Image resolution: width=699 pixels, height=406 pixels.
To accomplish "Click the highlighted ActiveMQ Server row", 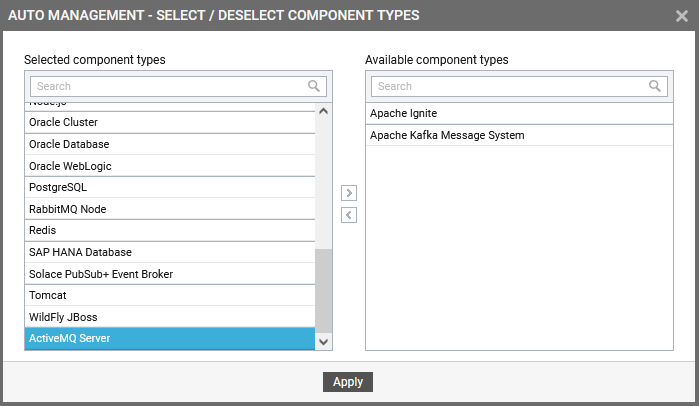I will [170, 339].
